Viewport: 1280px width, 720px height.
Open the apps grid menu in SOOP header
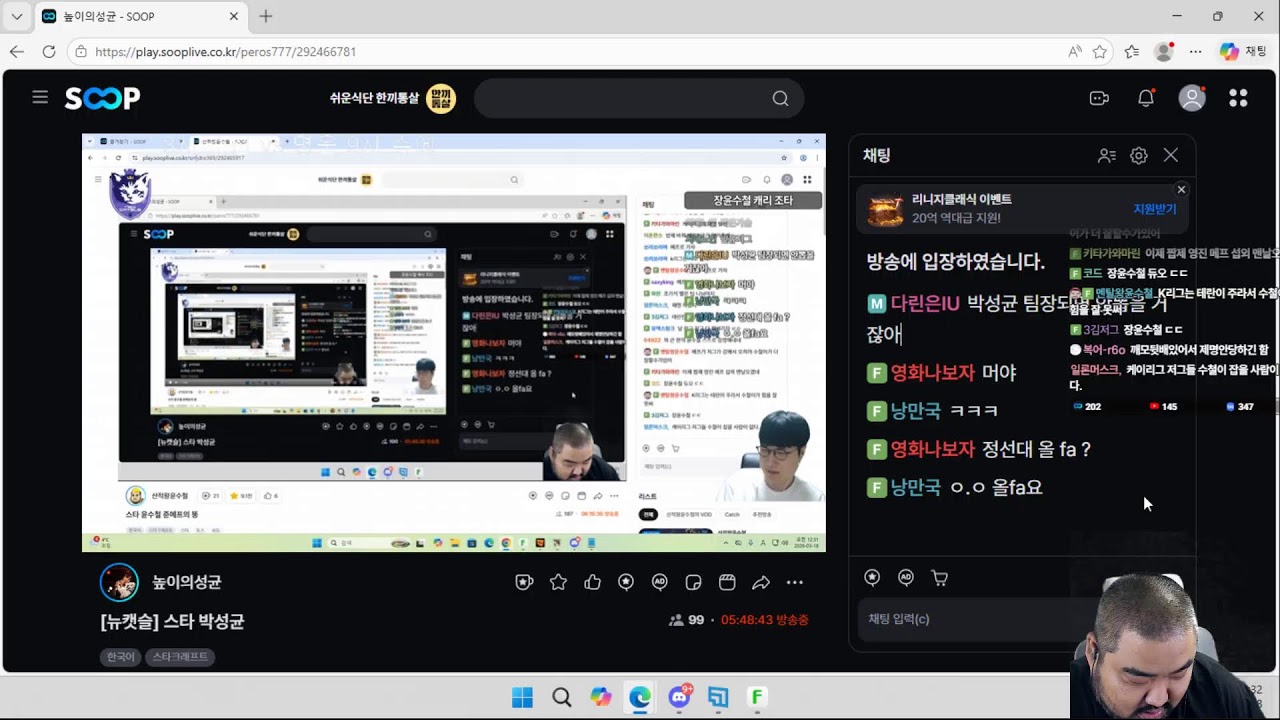[x=1238, y=97]
